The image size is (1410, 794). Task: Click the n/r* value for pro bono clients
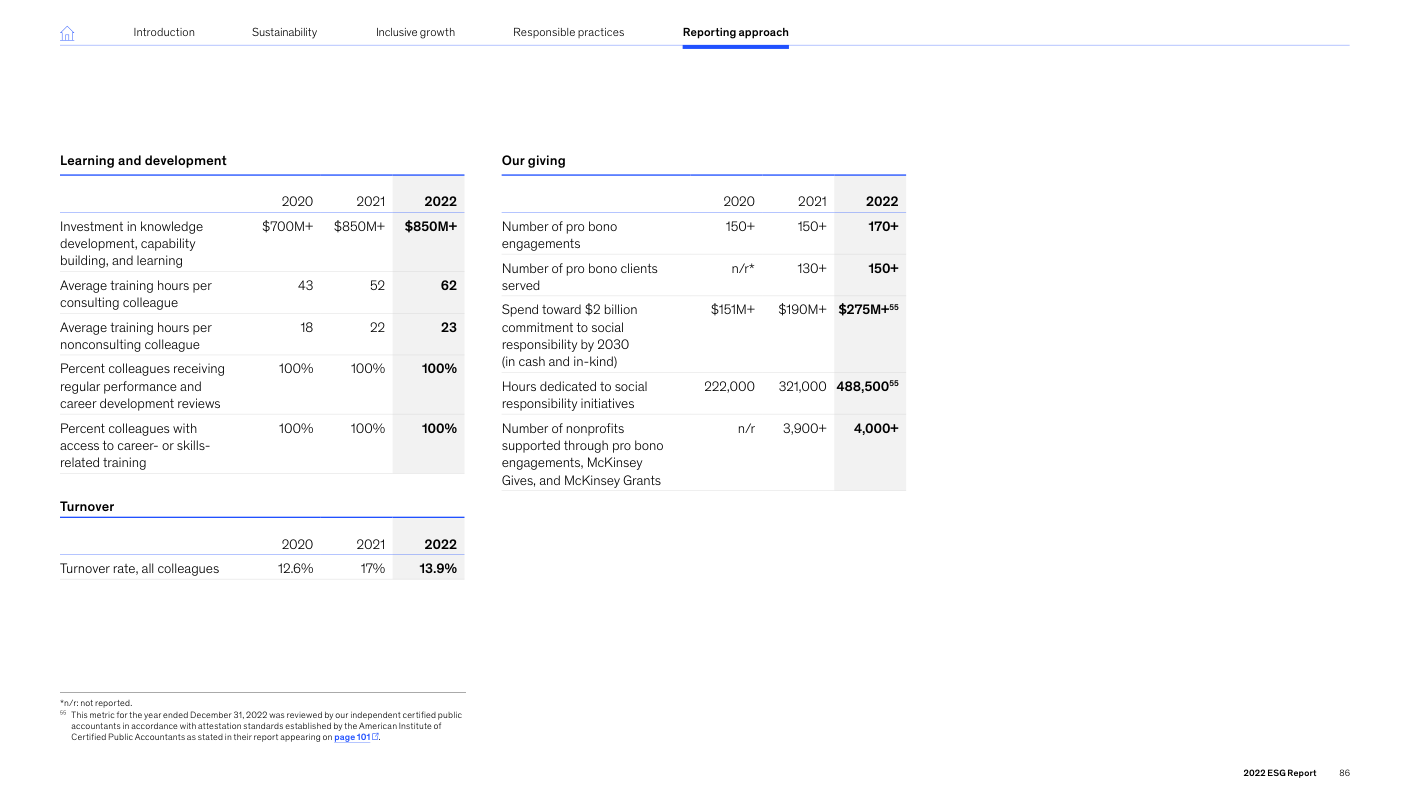click(x=742, y=268)
